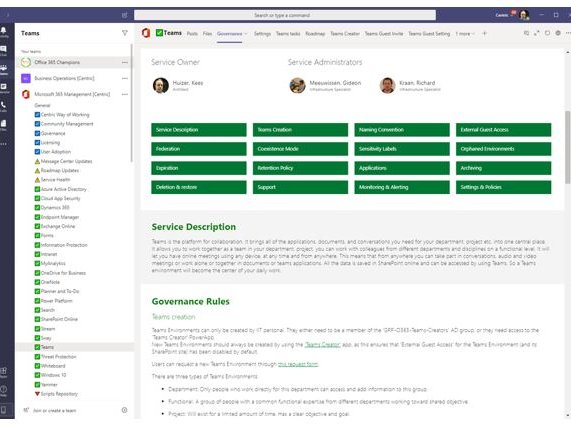Click the join or create team people icon
This screenshot has width=571, height=428.
[26, 410]
